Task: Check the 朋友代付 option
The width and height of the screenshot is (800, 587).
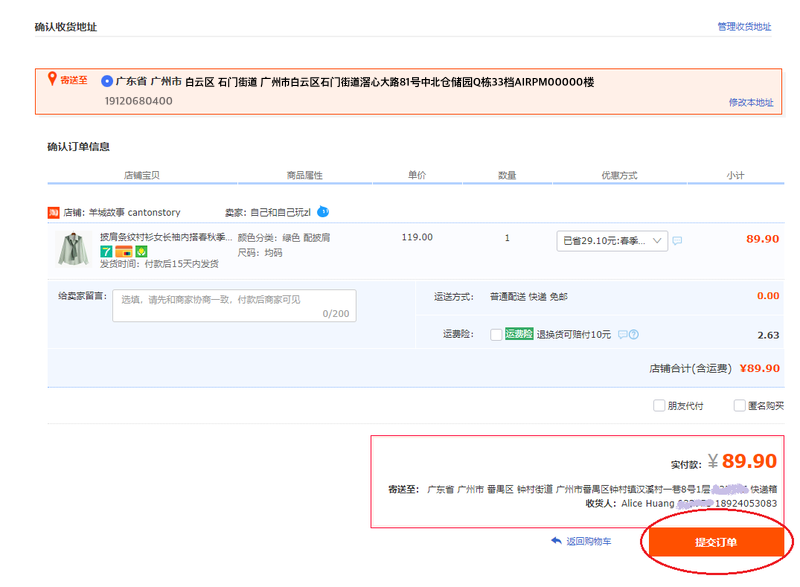Action: [659, 406]
